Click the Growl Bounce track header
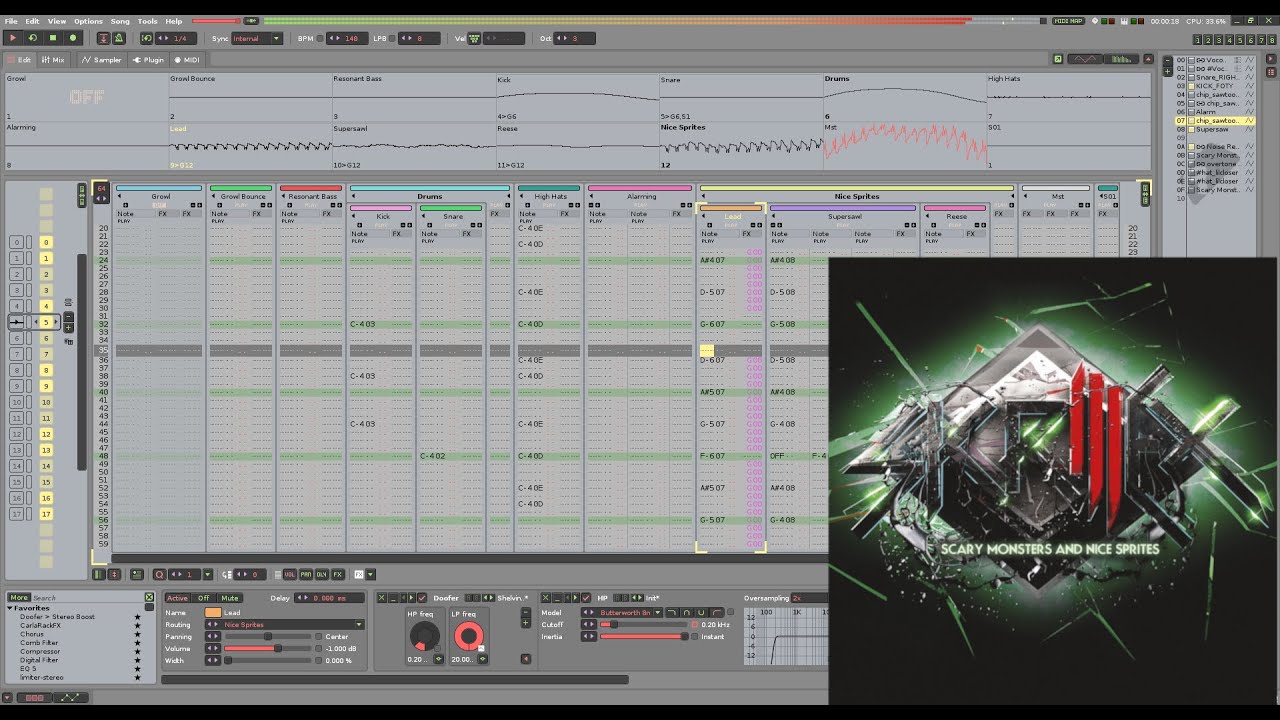Viewport: 1280px width, 720px height. [241, 196]
